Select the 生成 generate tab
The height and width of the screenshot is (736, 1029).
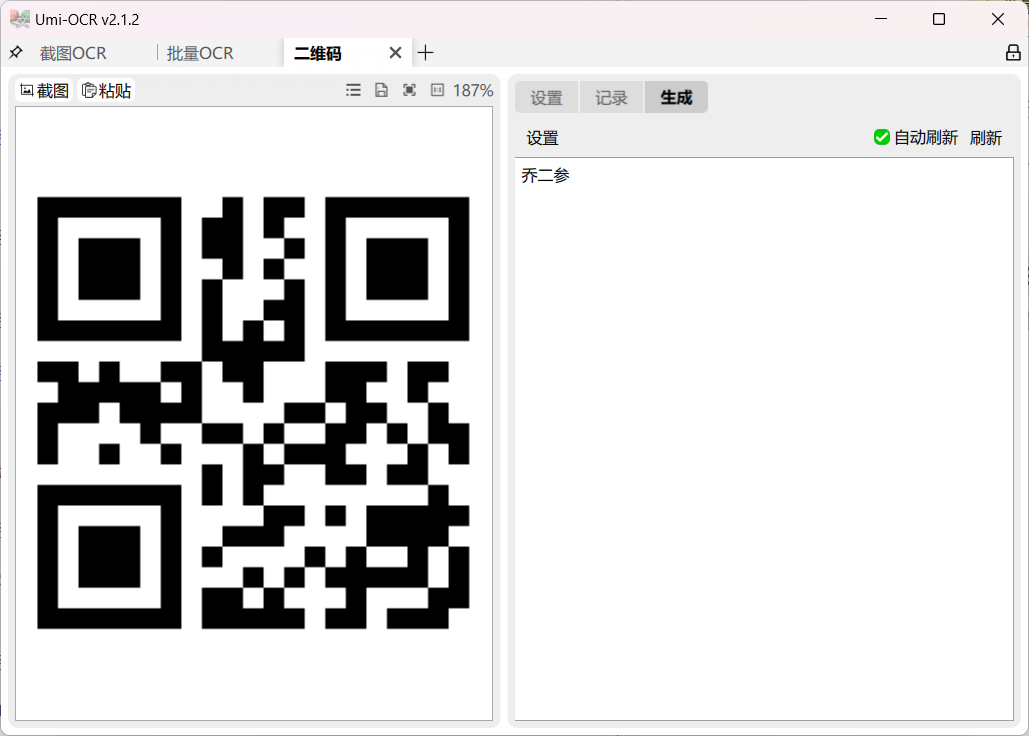676,98
